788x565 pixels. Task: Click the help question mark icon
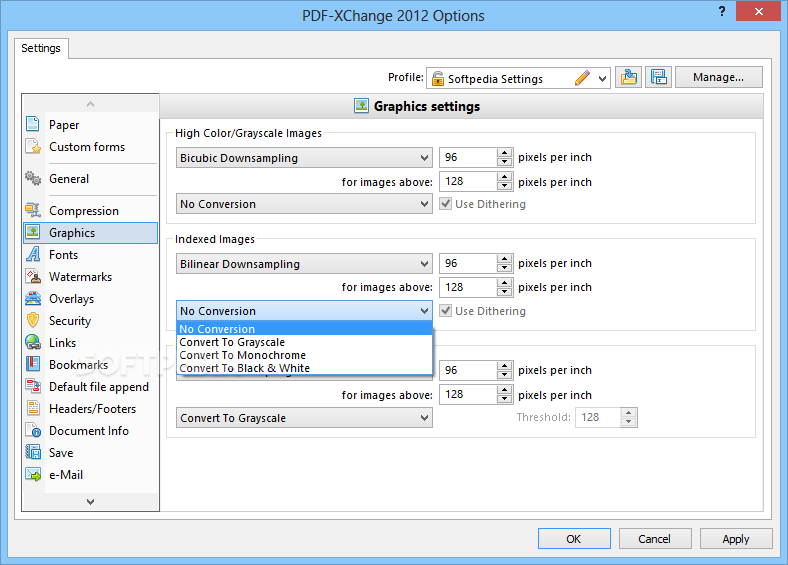point(722,11)
